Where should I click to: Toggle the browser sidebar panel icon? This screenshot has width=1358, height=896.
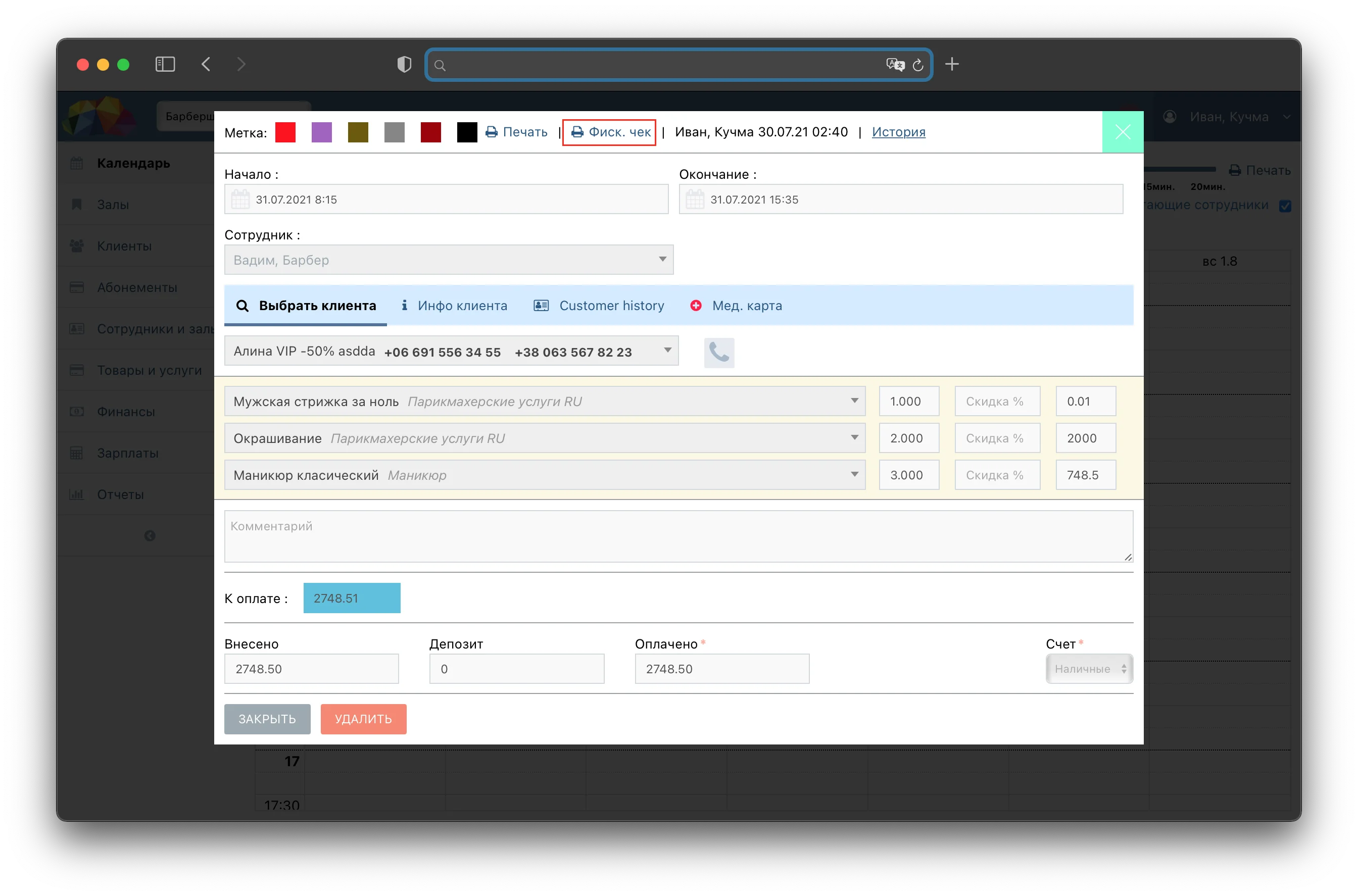pos(165,64)
